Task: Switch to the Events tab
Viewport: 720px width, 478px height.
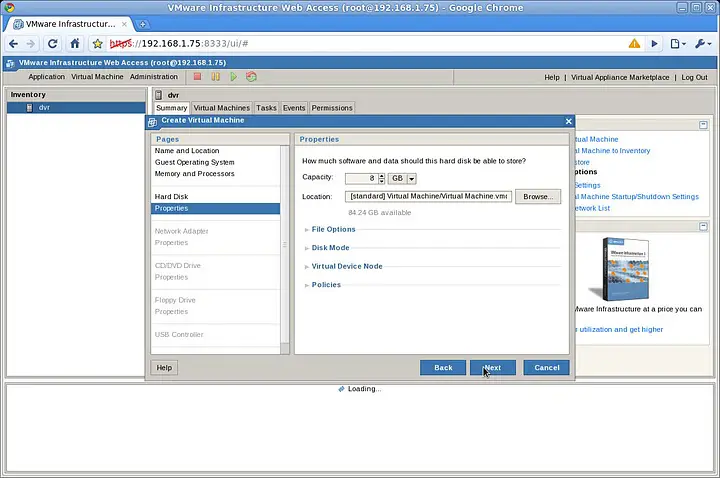Action: 294,108
